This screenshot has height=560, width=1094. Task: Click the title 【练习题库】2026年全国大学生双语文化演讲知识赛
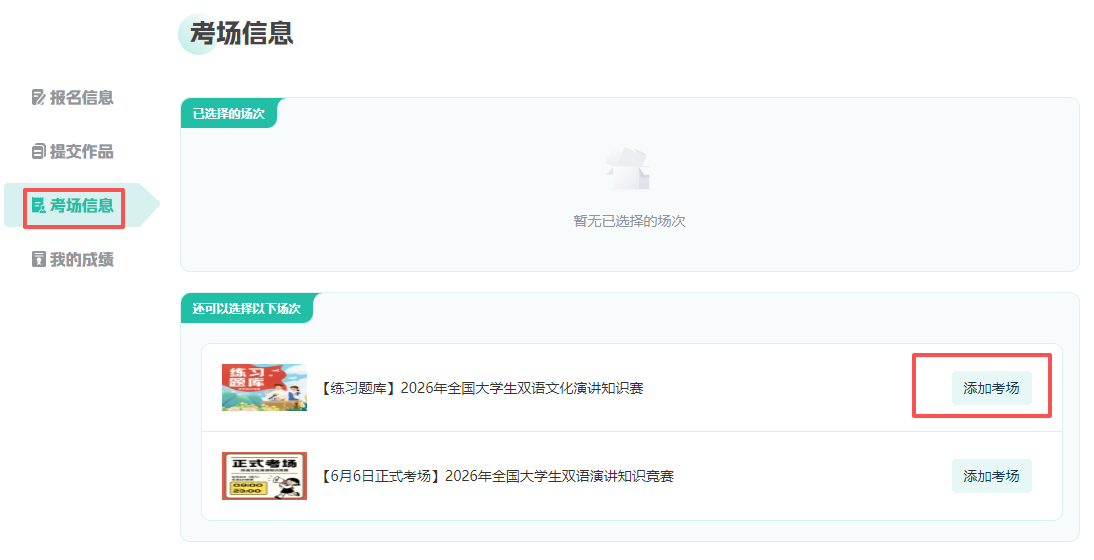pos(481,388)
